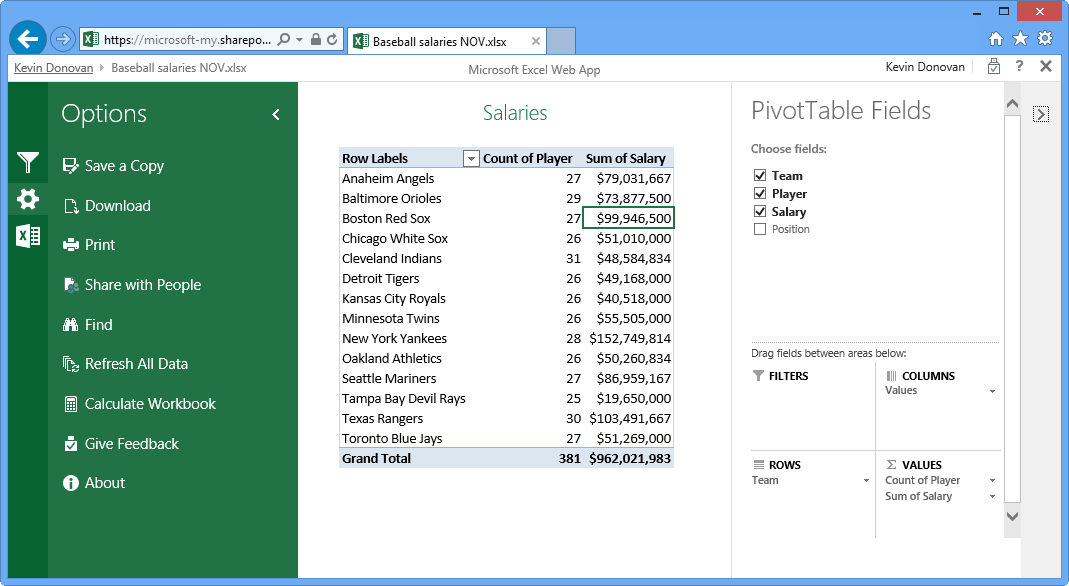The image size is (1069, 586).
Task: Click the help question mark icon
Action: pyautogui.click(x=1019, y=67)
